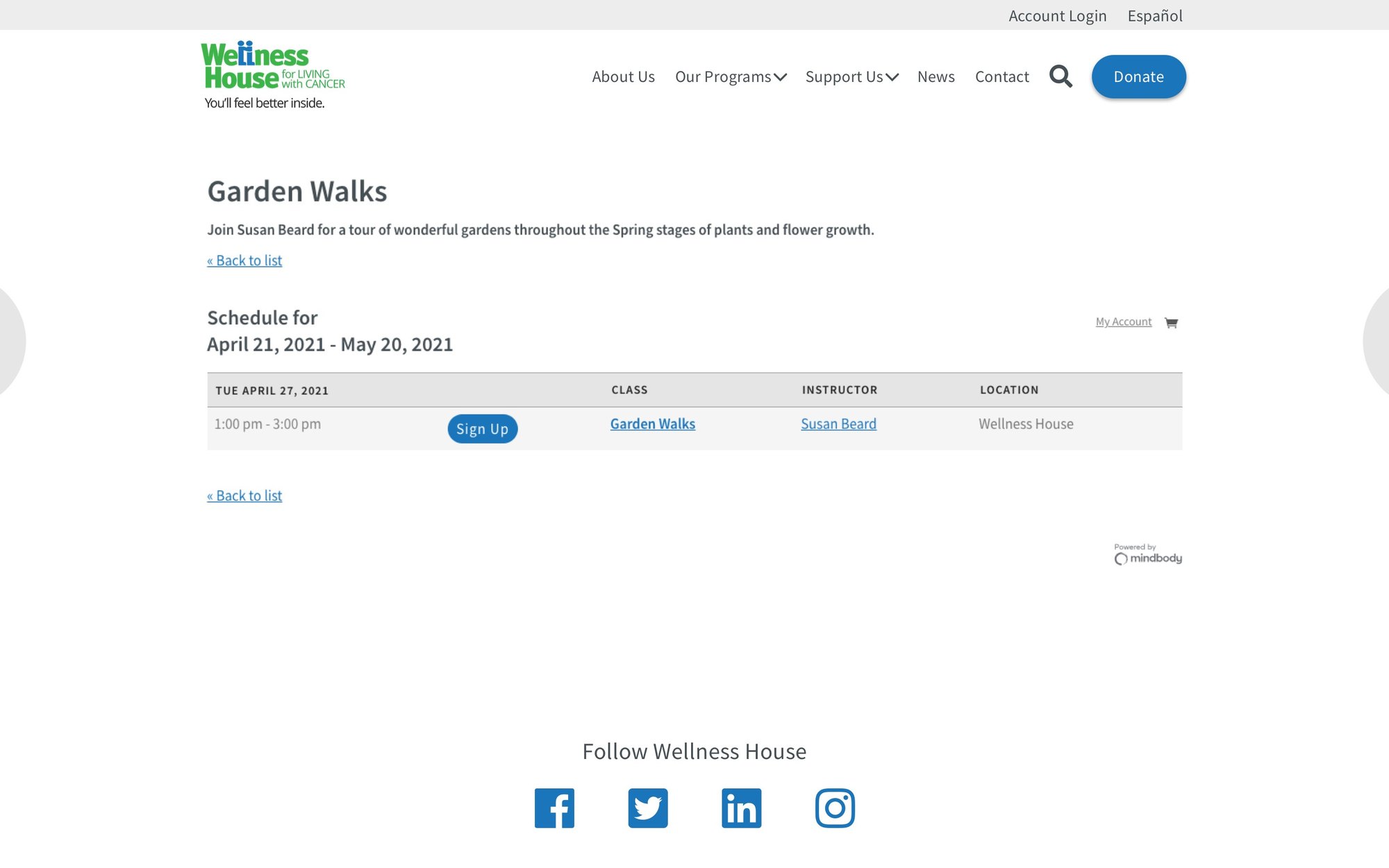
Task: Click the Wellness House logo
Action: pyautogui.click(x=273, y=75)
